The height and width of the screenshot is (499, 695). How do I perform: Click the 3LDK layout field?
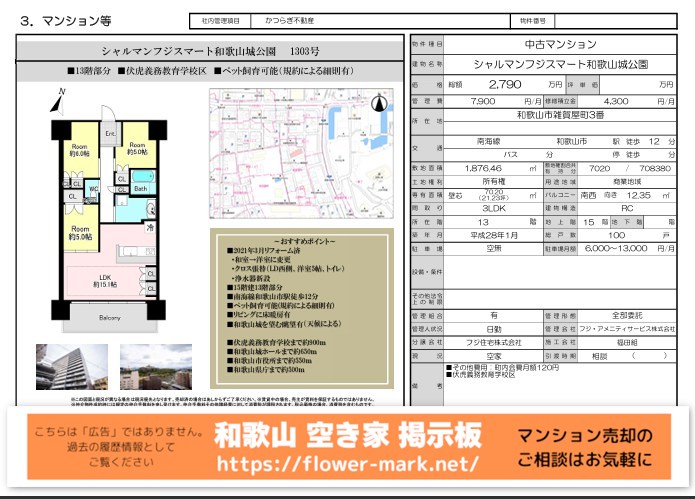point(496,208)
